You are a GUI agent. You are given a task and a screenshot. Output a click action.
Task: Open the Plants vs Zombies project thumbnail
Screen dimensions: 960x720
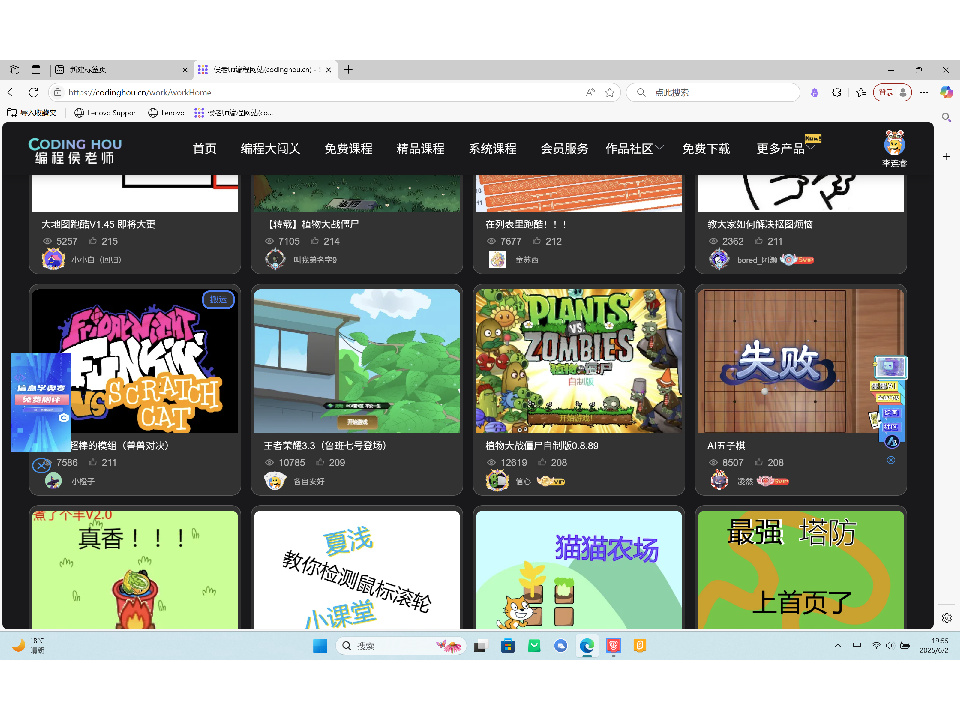(x=579, y=361)
